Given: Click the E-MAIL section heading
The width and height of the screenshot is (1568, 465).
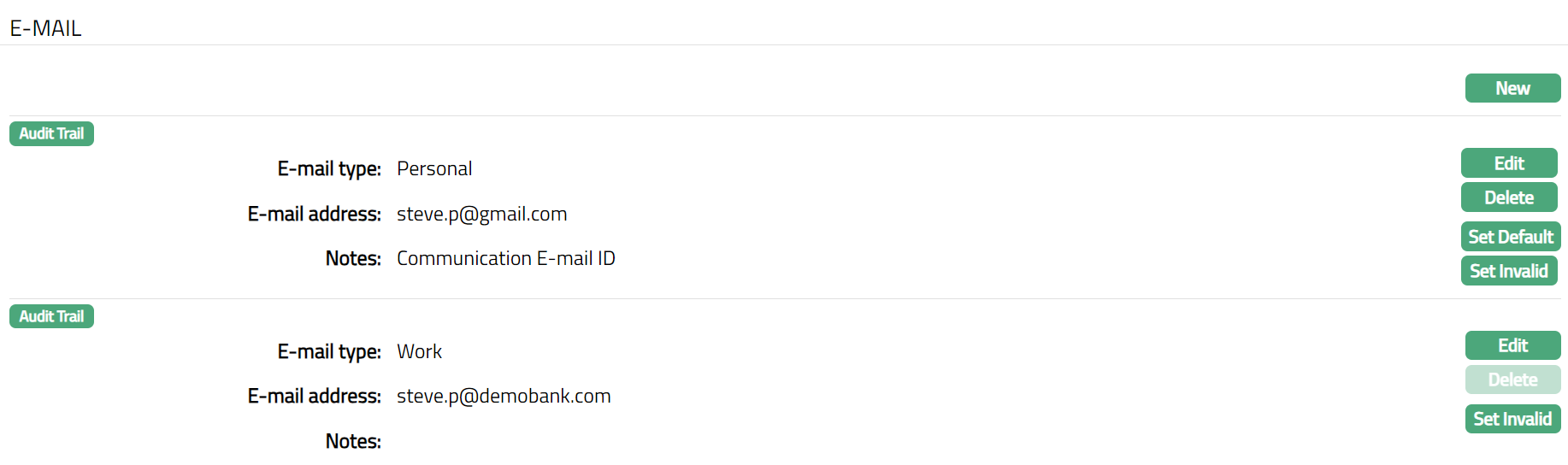Looking at the screenshot, I should pyautogui.click(x=46, y=28).
